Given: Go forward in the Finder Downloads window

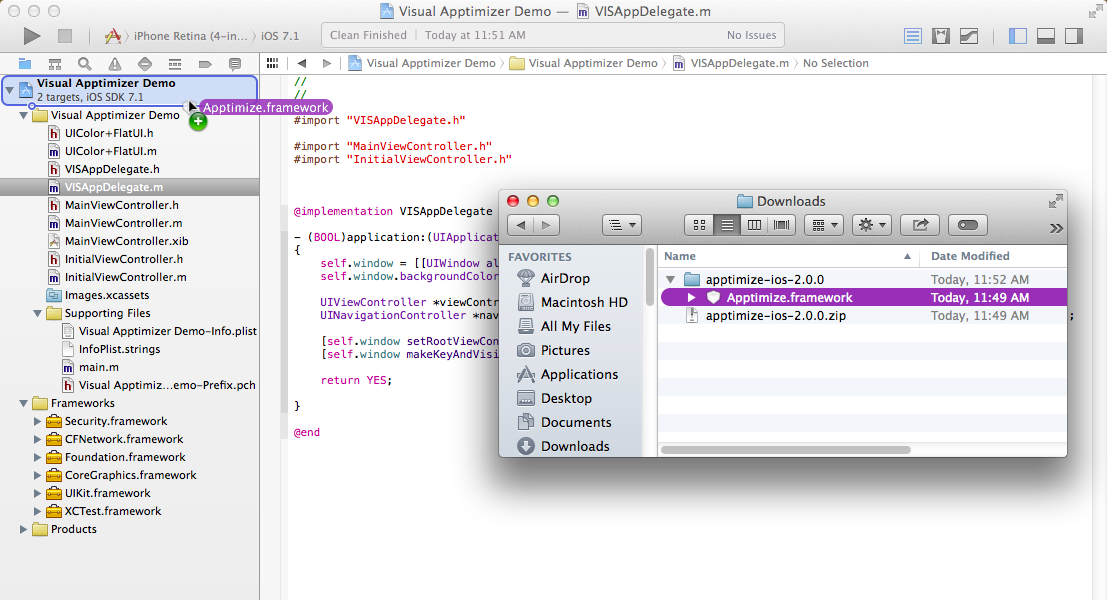Looking at the screenshot, I should point(546,225).
